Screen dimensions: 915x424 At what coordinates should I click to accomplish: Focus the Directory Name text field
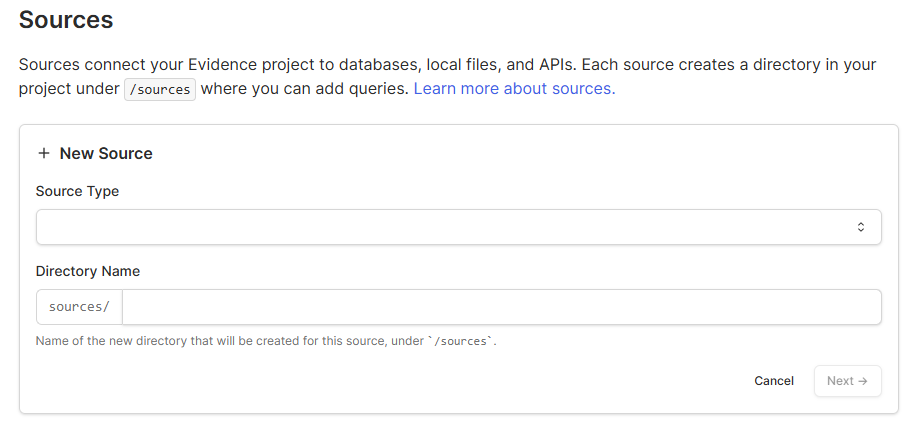(501, 307)
